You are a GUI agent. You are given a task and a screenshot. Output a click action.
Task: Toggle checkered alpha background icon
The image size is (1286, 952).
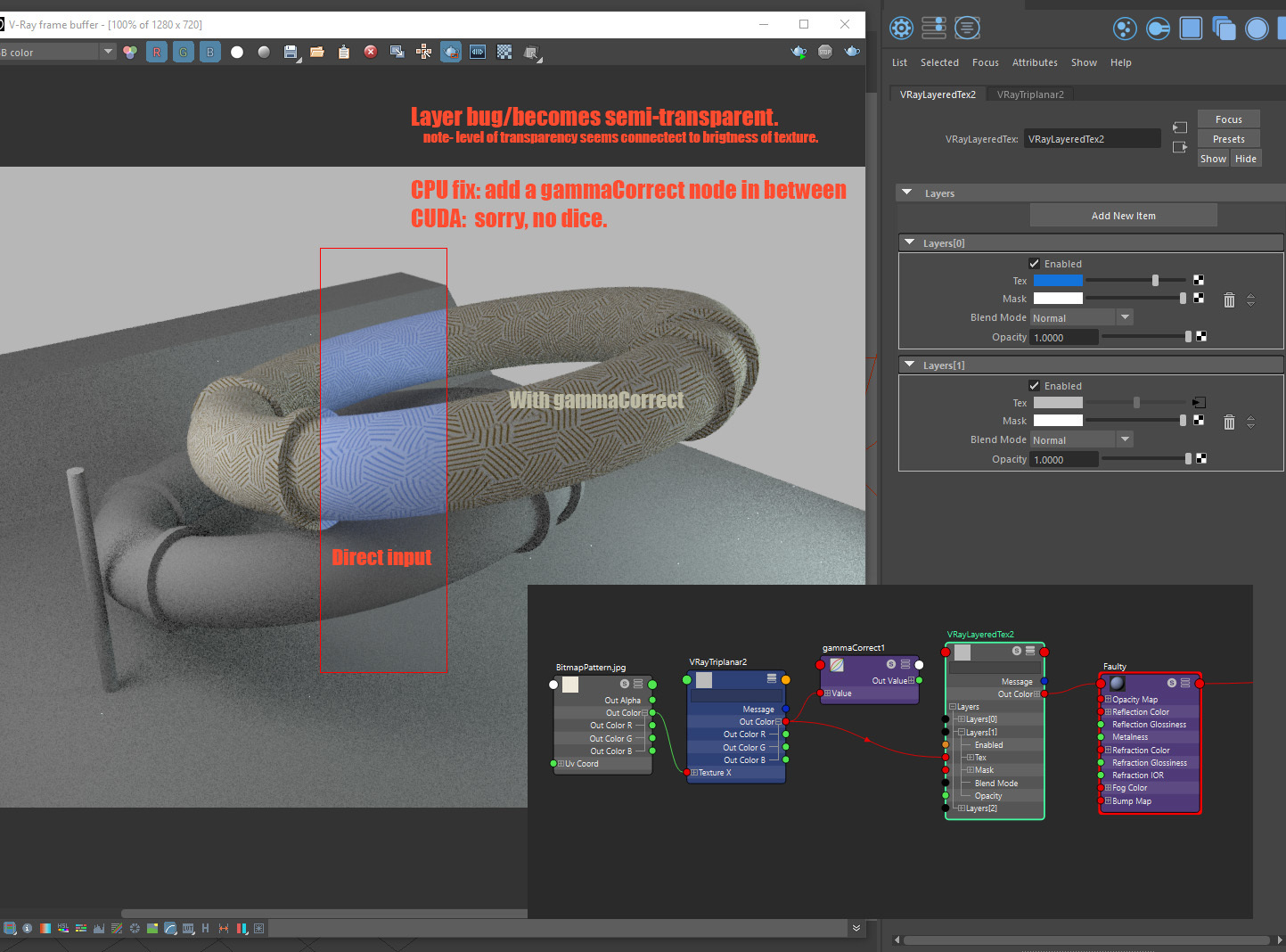504,53
